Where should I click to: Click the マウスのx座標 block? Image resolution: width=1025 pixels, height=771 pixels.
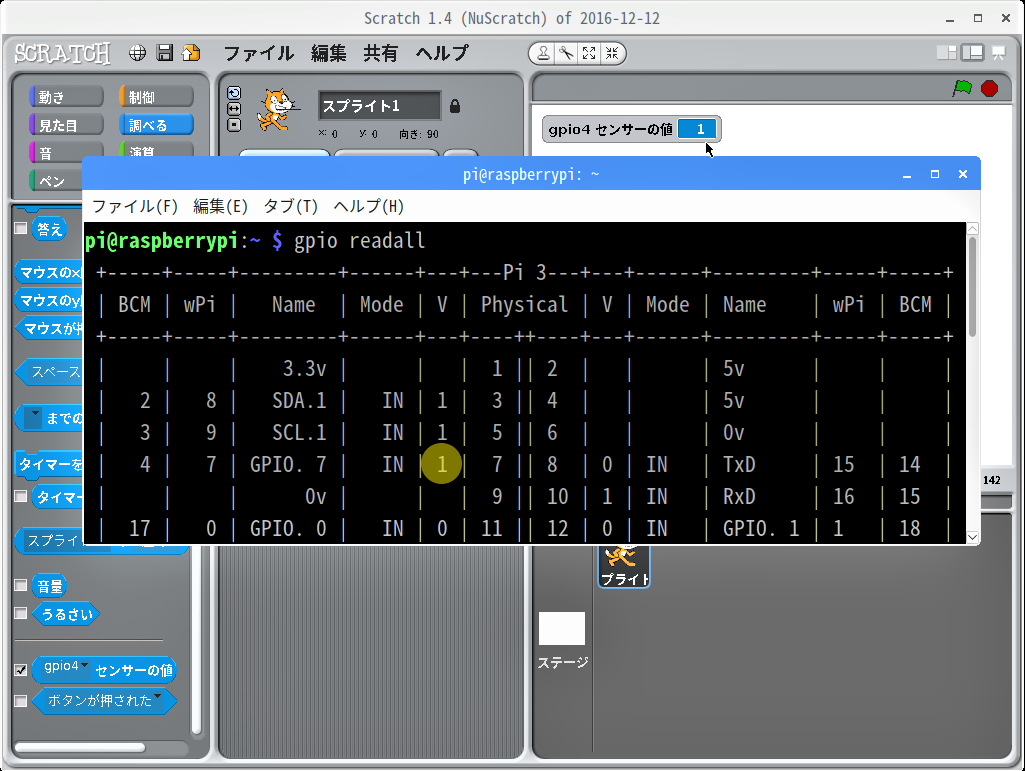pos(49,272)
